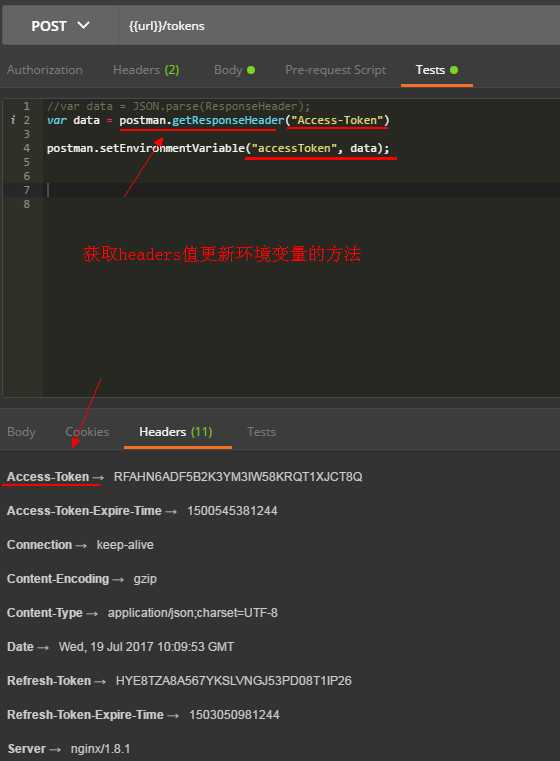Click the {{url}}/tokens URL field
The width and height of the screenshot is (560, 761).
pyautogui.click(x=340, y=26)
